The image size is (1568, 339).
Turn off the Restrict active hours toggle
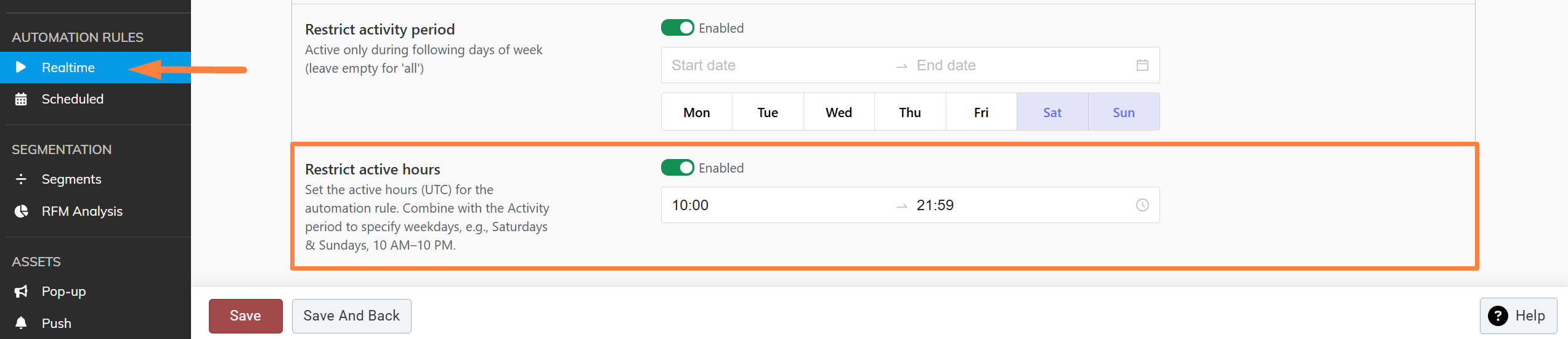click(x=677, y=168)
